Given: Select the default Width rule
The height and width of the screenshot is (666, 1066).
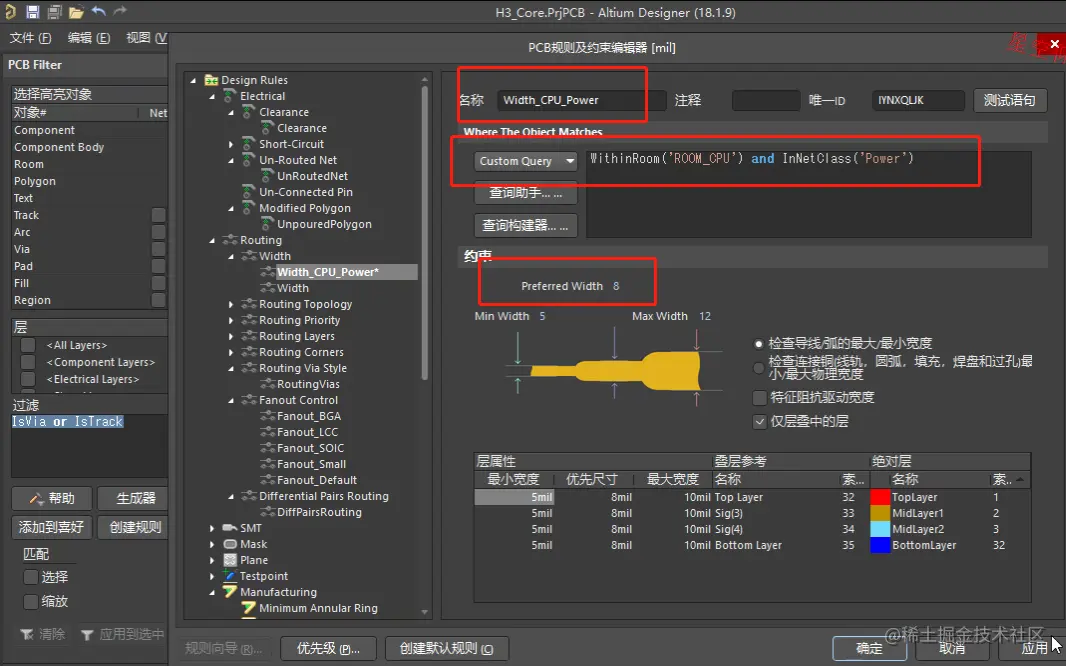Looking at the screenshot, I should click(292, 288).
